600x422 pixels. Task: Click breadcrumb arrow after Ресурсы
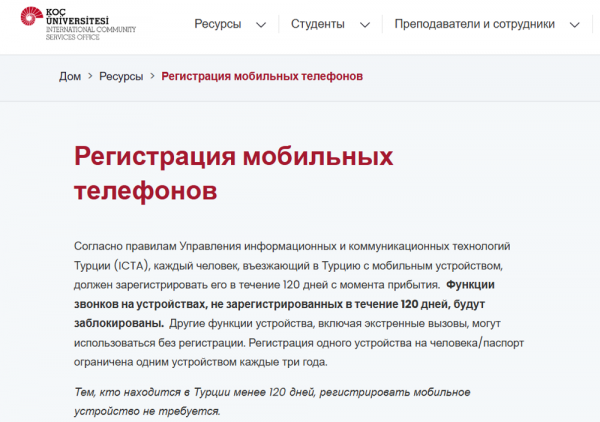pyautogui.click(x=152, y=76)
